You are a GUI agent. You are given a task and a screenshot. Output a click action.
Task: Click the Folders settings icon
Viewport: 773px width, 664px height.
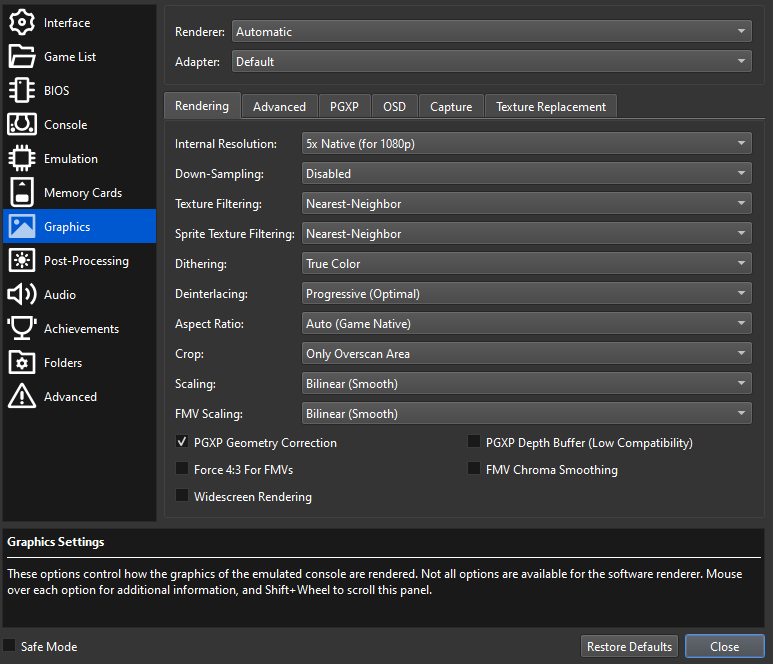[22, 363]
